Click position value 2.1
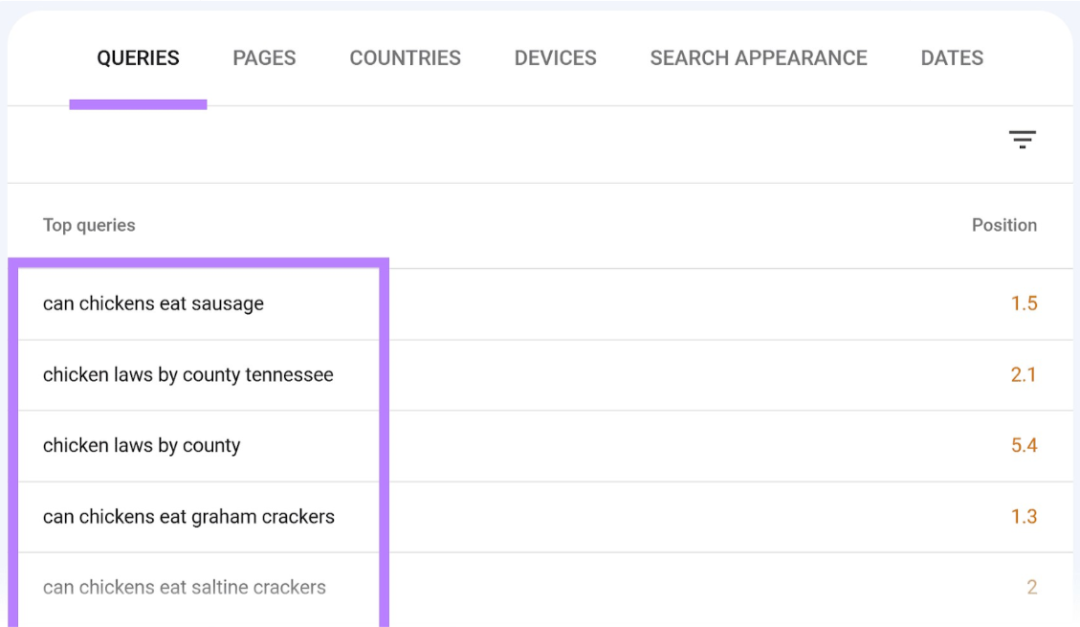 (1024, 375)
